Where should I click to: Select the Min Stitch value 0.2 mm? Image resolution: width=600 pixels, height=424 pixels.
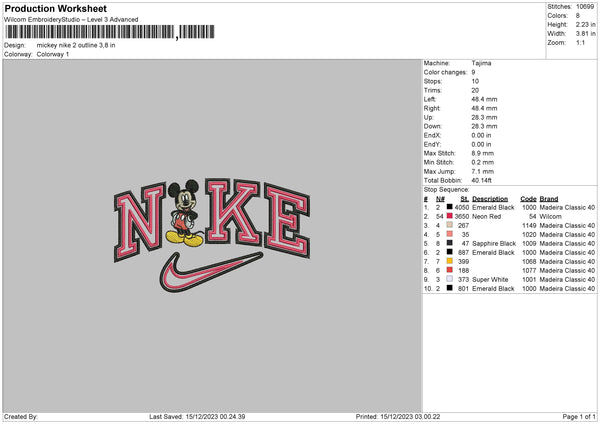(x=483, y=163)
